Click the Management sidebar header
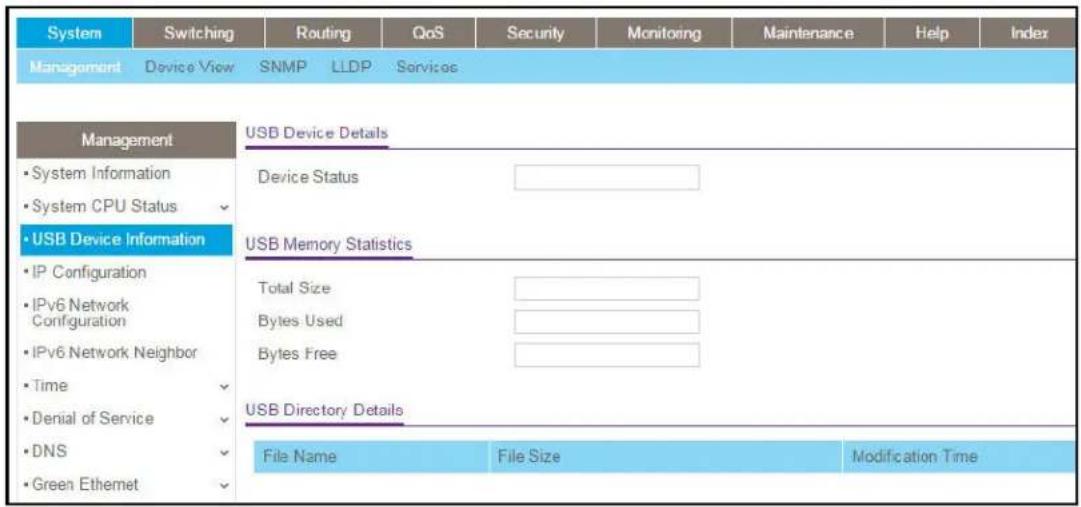This screenshot has height=507, width=1081. [x=126, y=140]
